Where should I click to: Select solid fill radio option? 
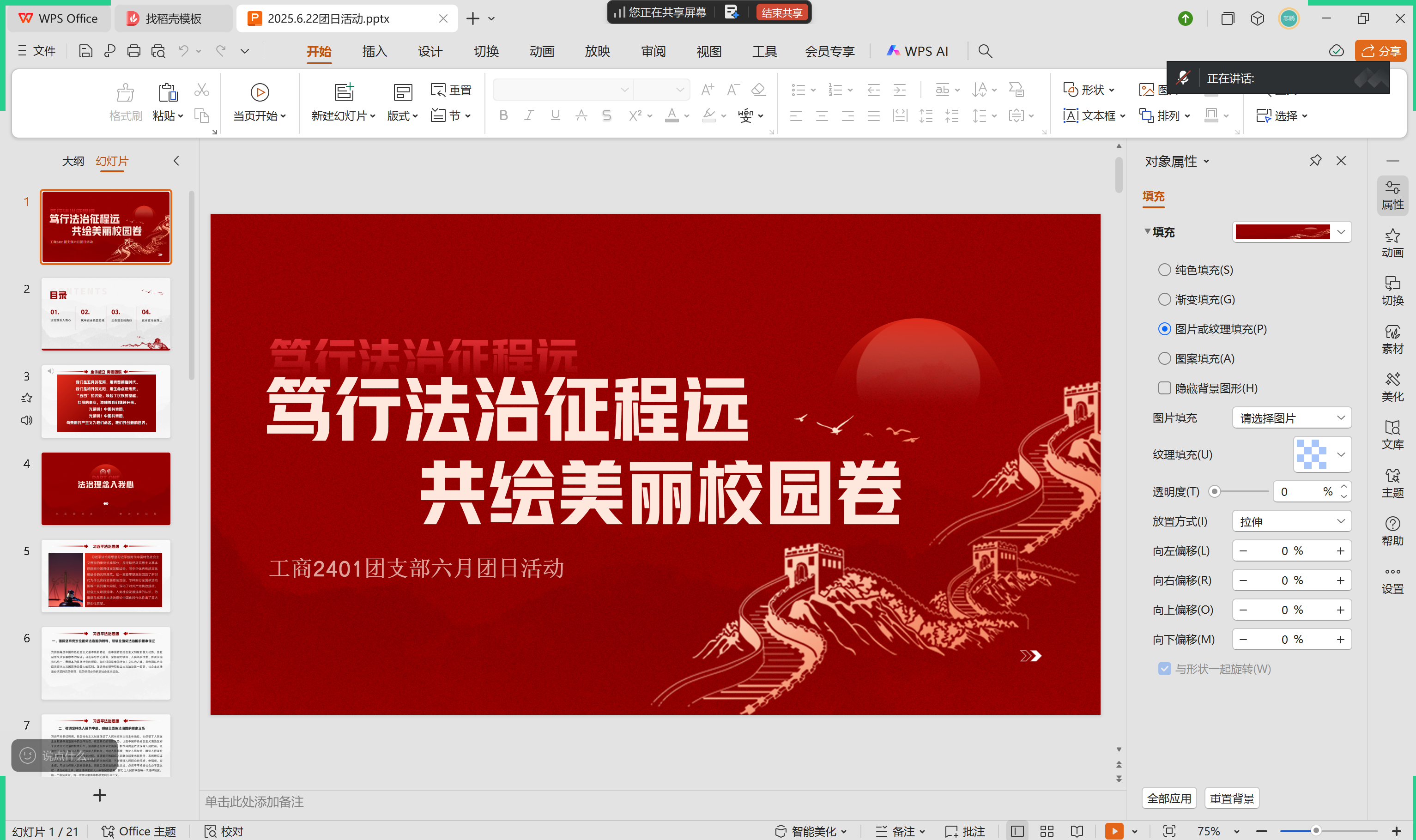coord(1164,270)
